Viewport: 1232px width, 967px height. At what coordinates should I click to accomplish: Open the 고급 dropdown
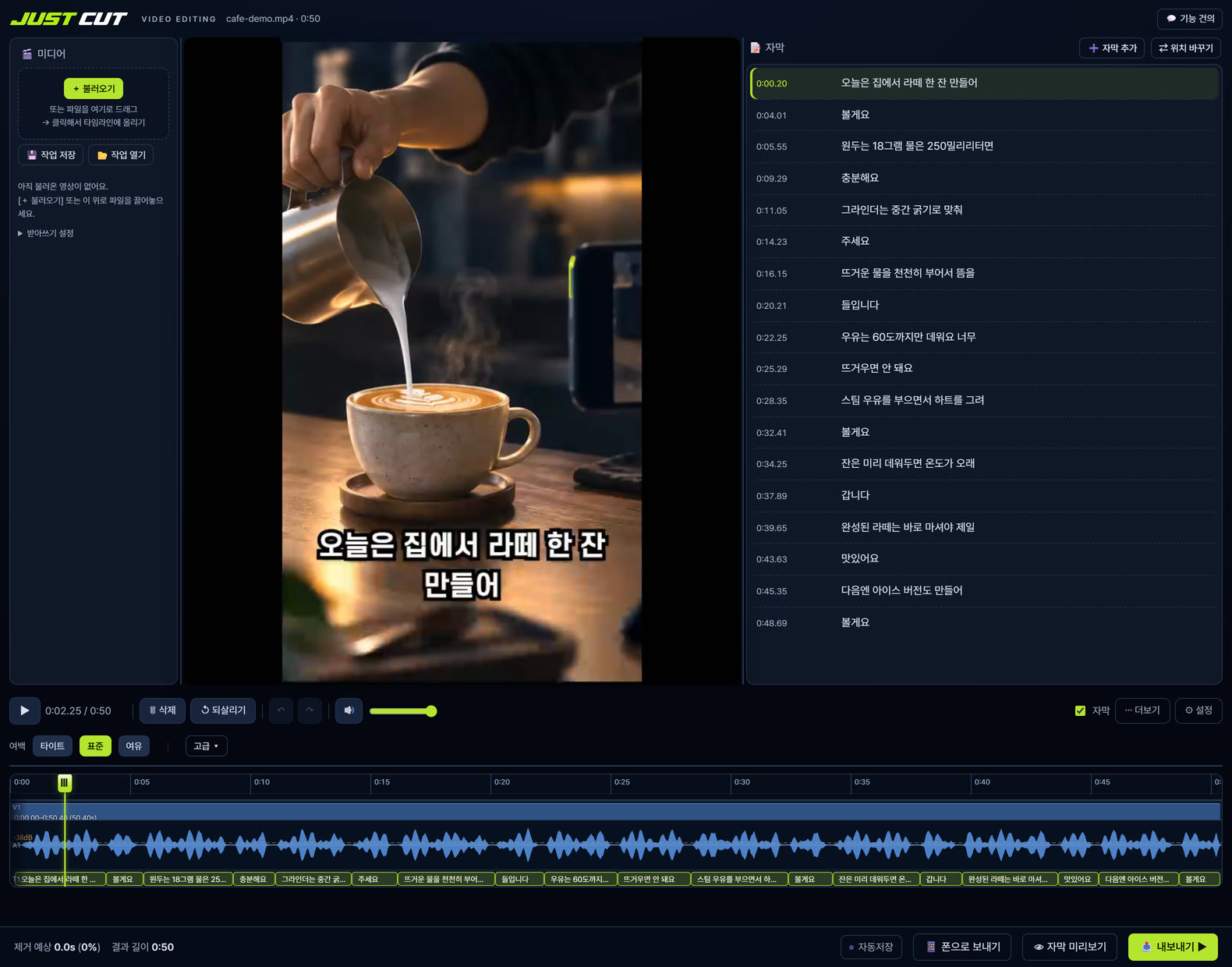pos(206,746)
